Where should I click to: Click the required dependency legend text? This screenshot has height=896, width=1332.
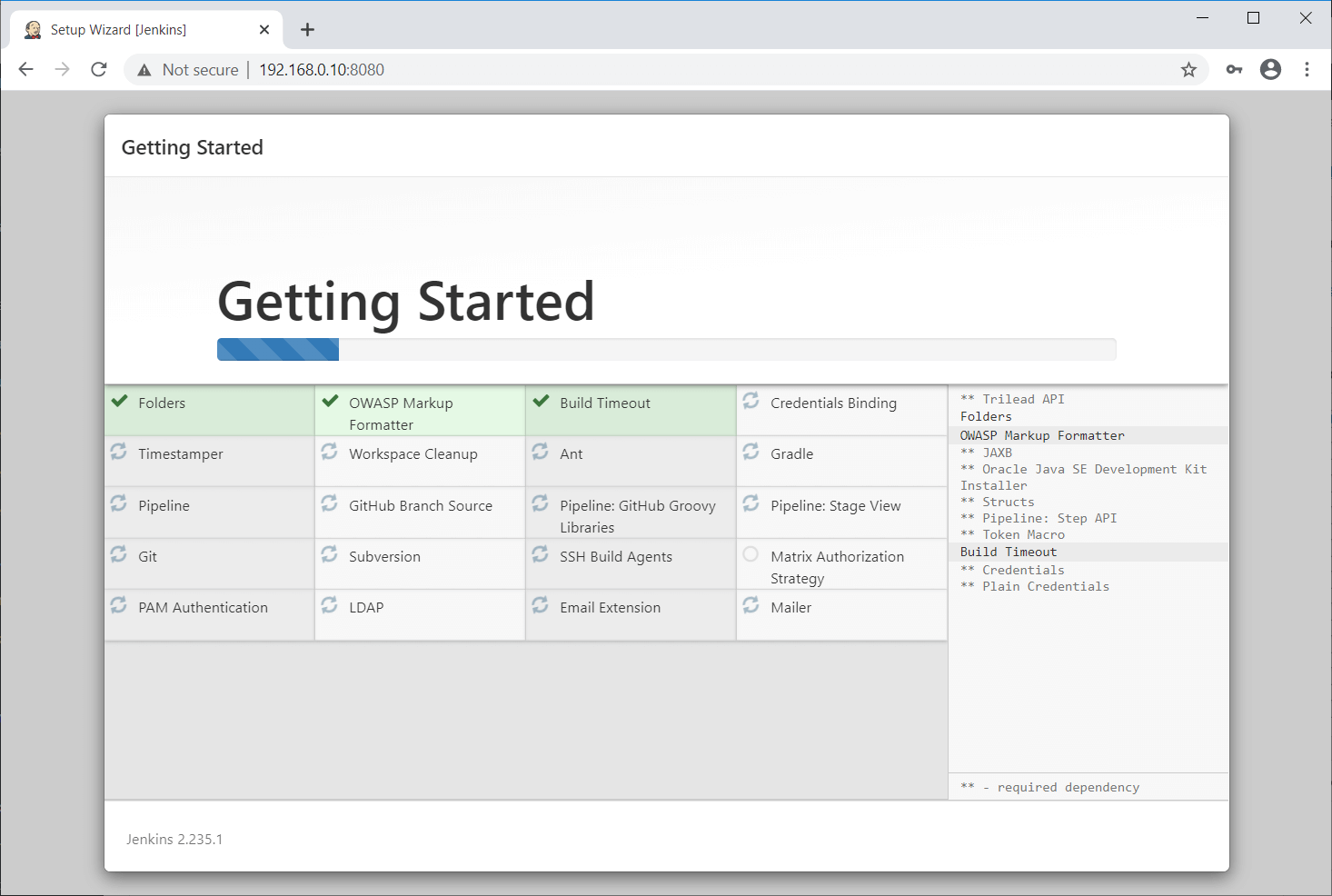[x=1049, y=788]
